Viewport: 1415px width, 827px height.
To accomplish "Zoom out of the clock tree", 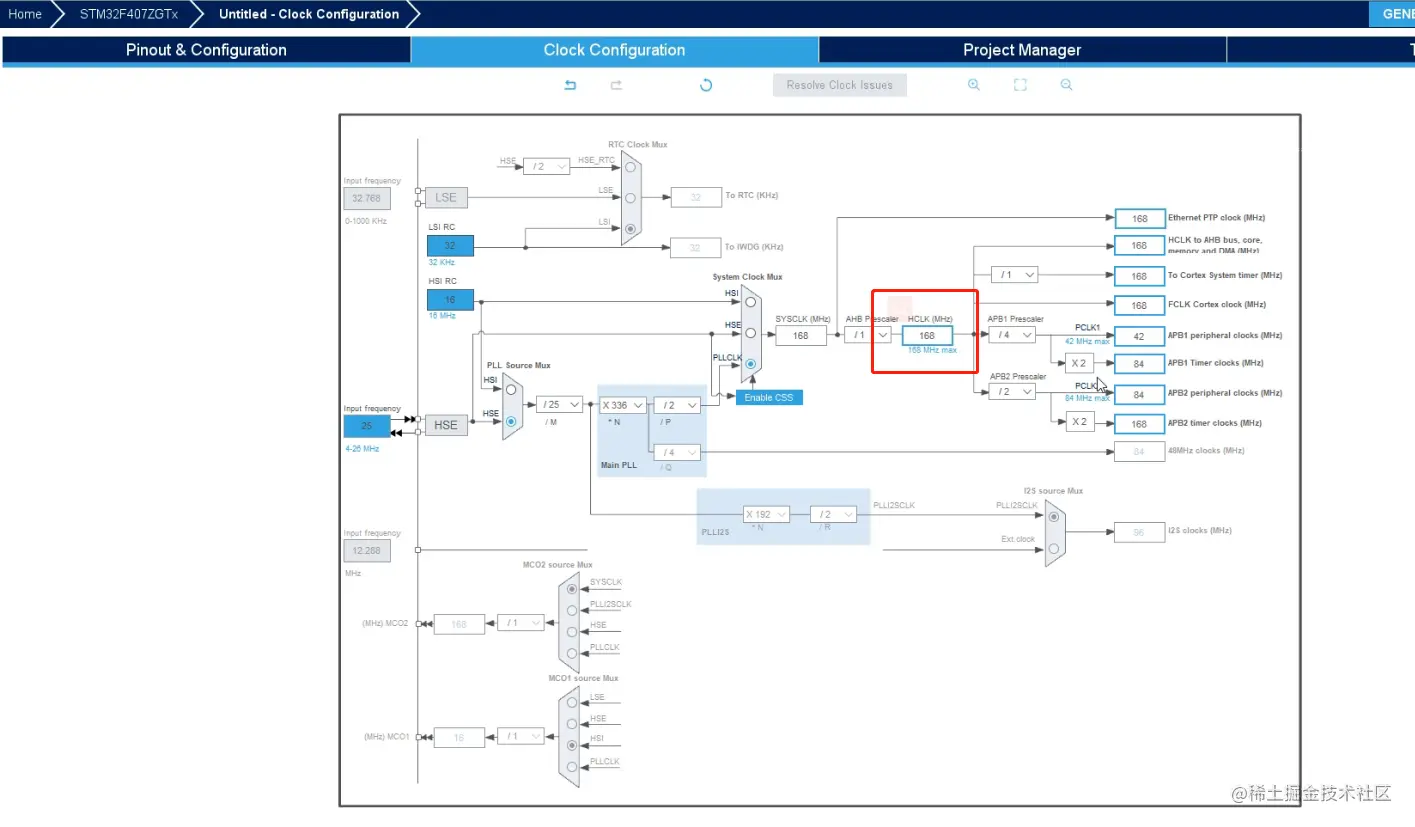I will point(1067,85).
